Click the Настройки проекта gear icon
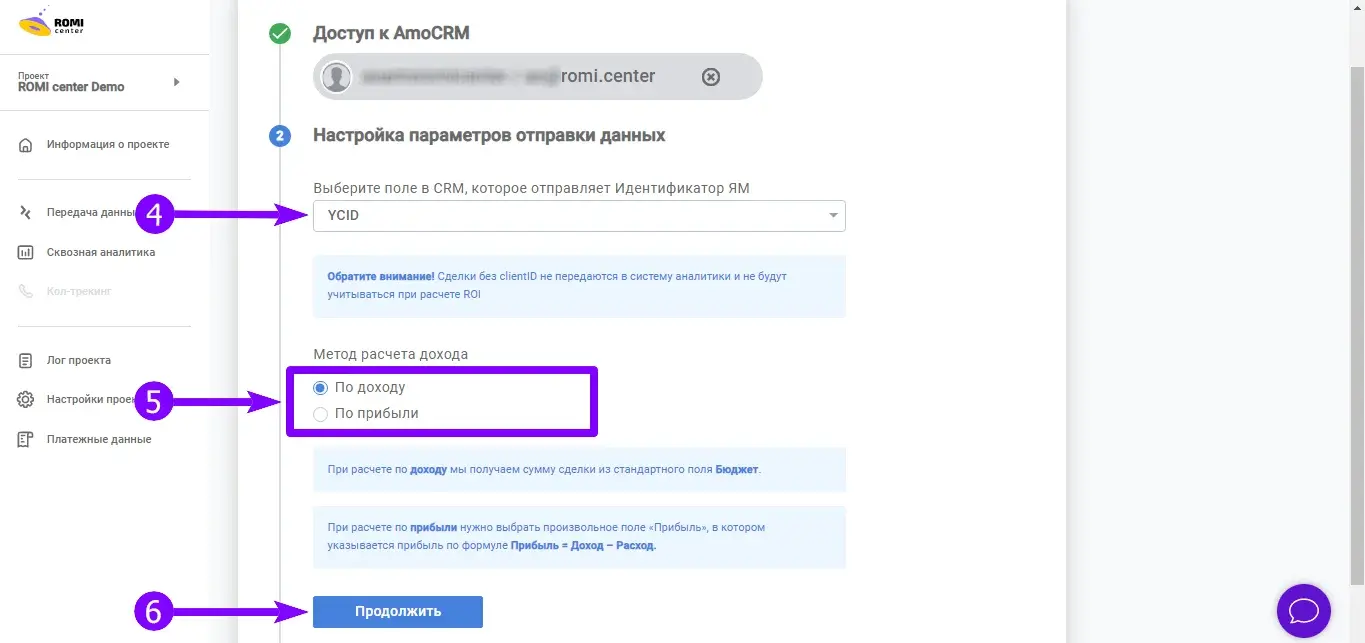1365x643 pixels. coord(26,400)
